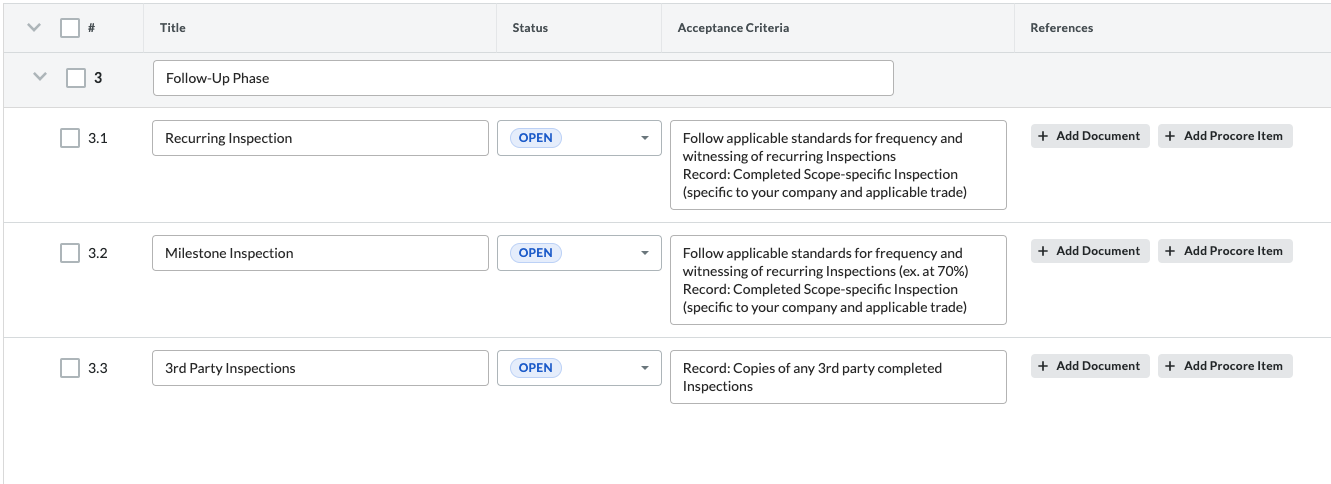Mark the checkbox for item 3.3

point(70,369)
